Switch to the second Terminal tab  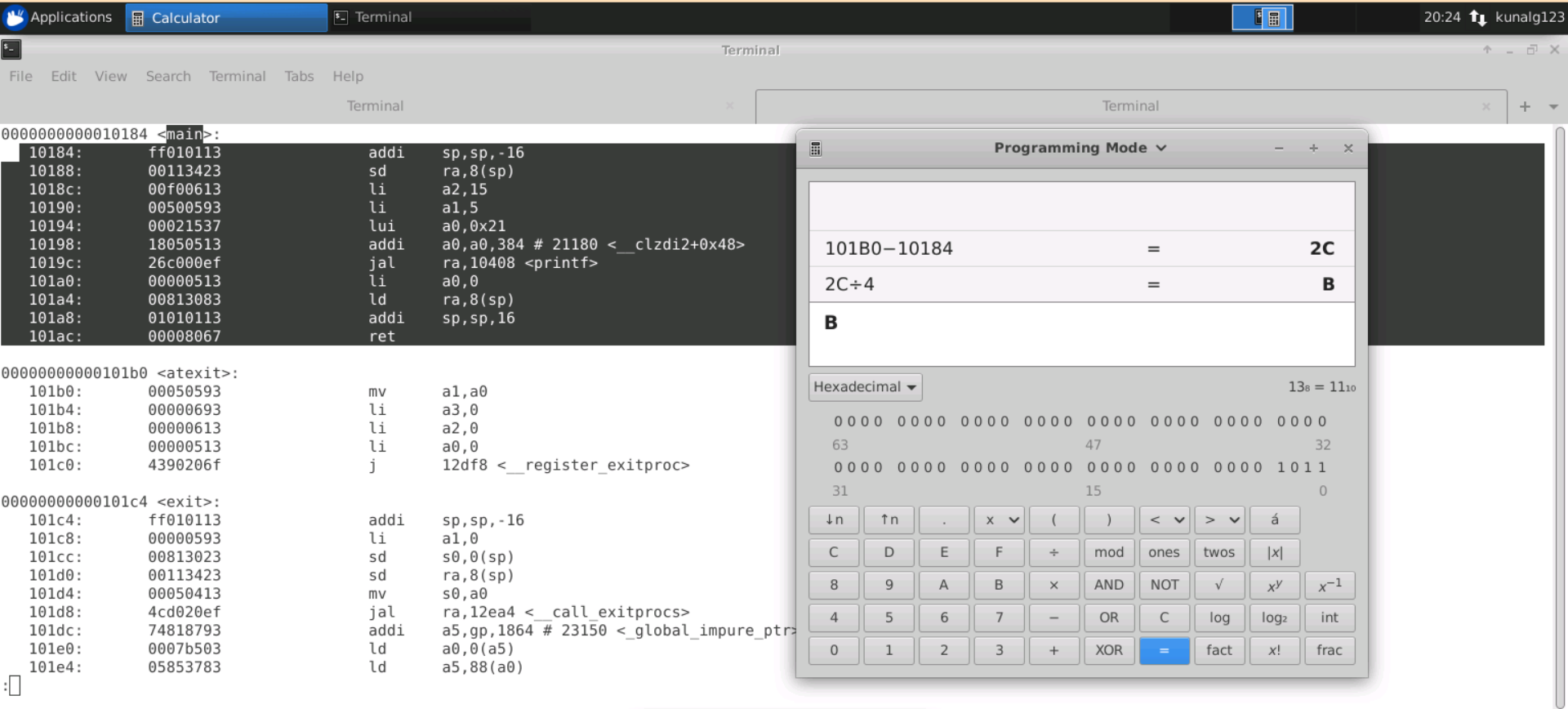pyautogui.click(x=1131, y=106)
